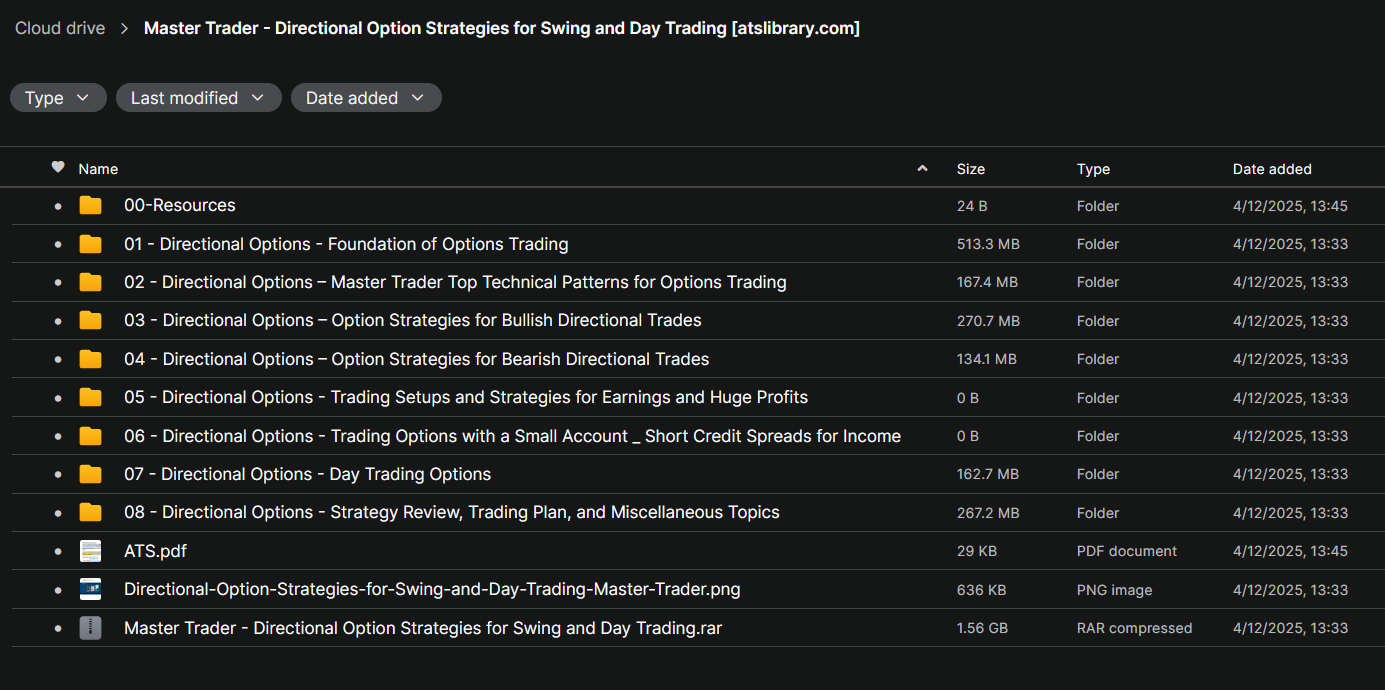Screen dimensions: 1385x690
Task: Click the favourite dot beside folder 05 Earnings
Action: (x=58, y=398)
